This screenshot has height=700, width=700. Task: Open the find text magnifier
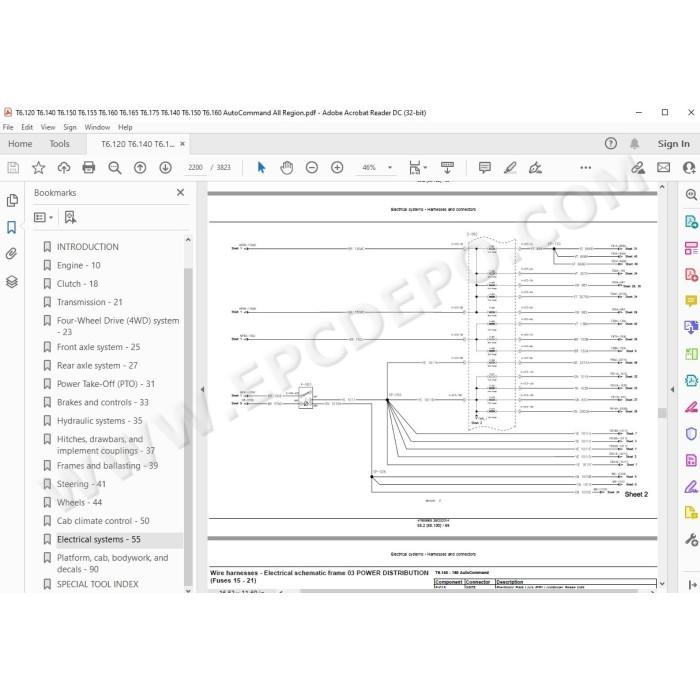(x=114, y=168)
